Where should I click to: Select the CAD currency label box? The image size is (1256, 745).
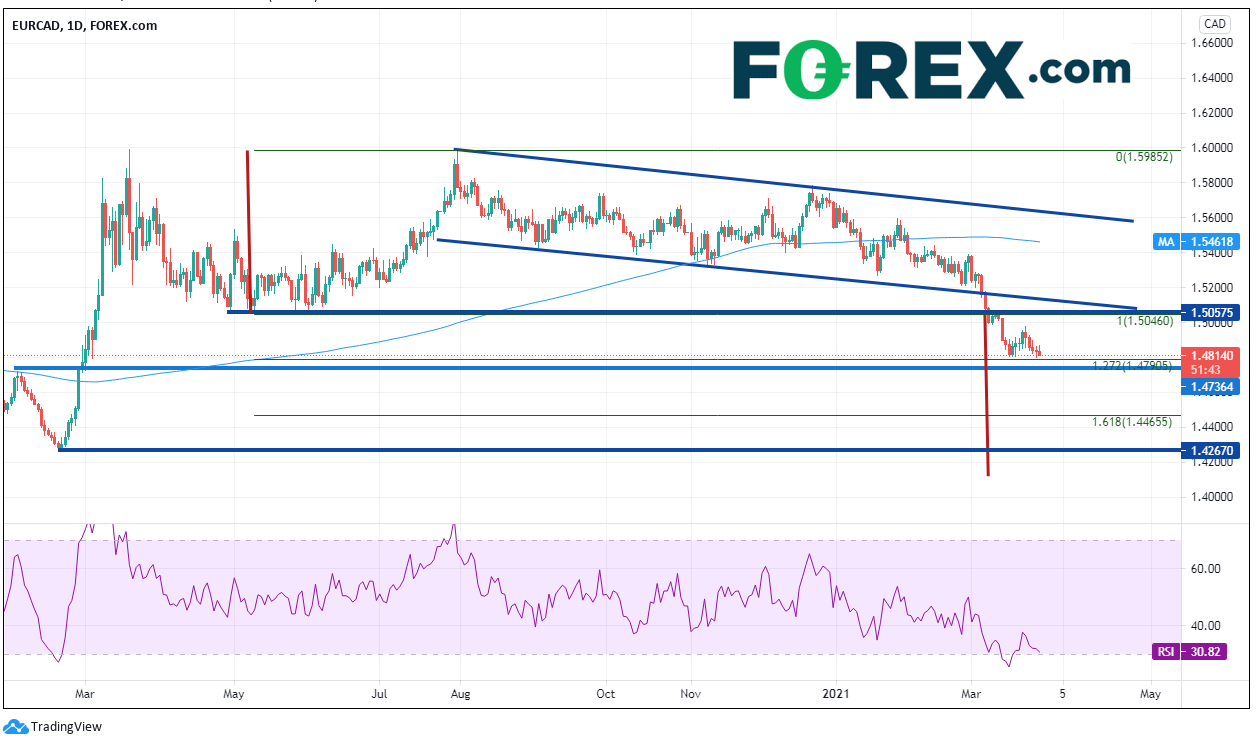1214,24
